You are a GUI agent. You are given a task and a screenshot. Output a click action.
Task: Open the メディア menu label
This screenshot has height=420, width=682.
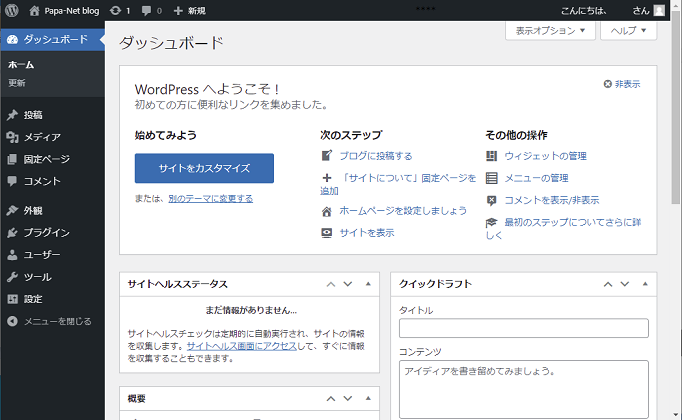point(42,137)
